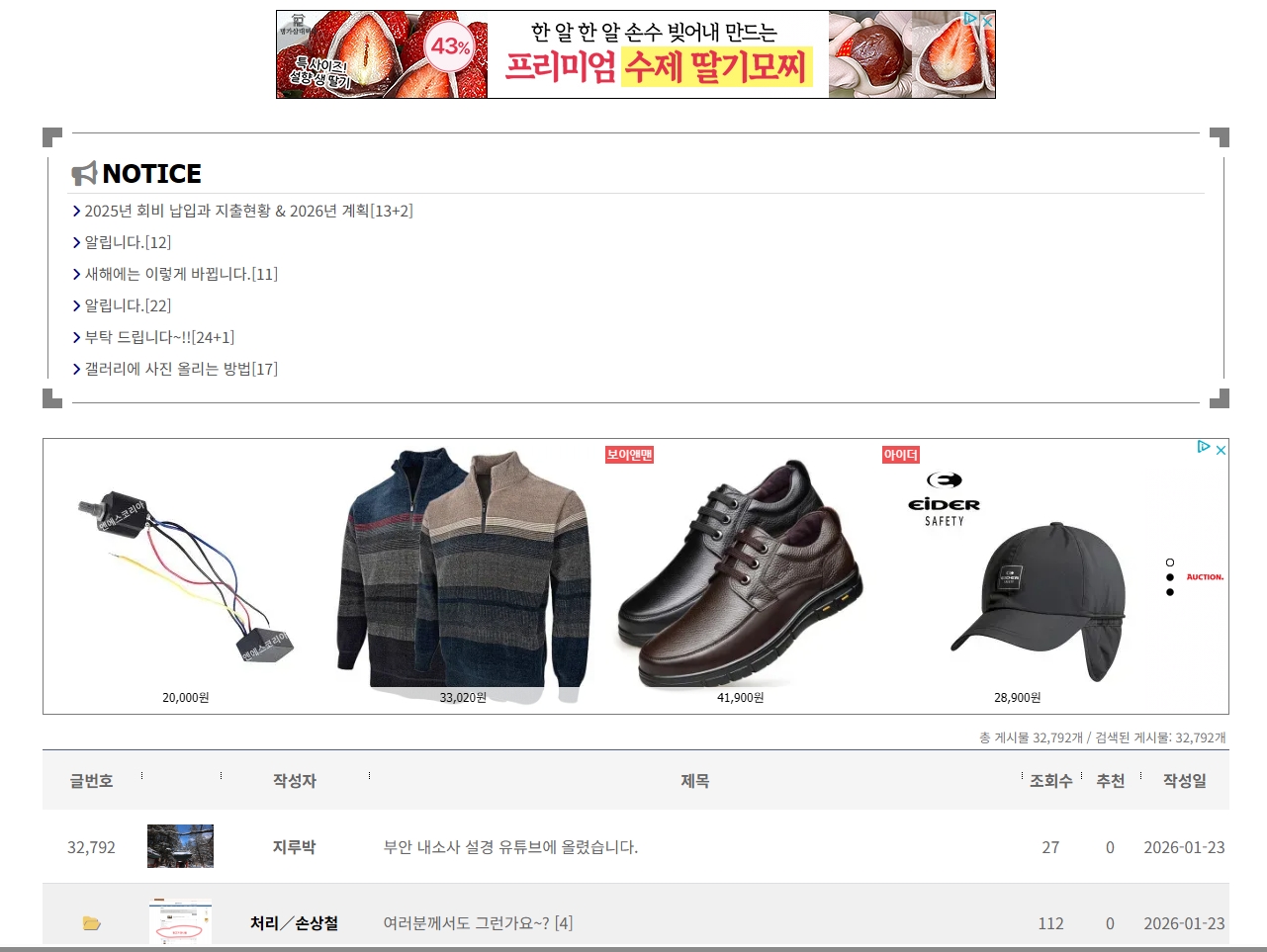Screen dimensions: 1267x952
Task: Click the NOTICE megaphone icon
Action: click(x=84, y=174)
